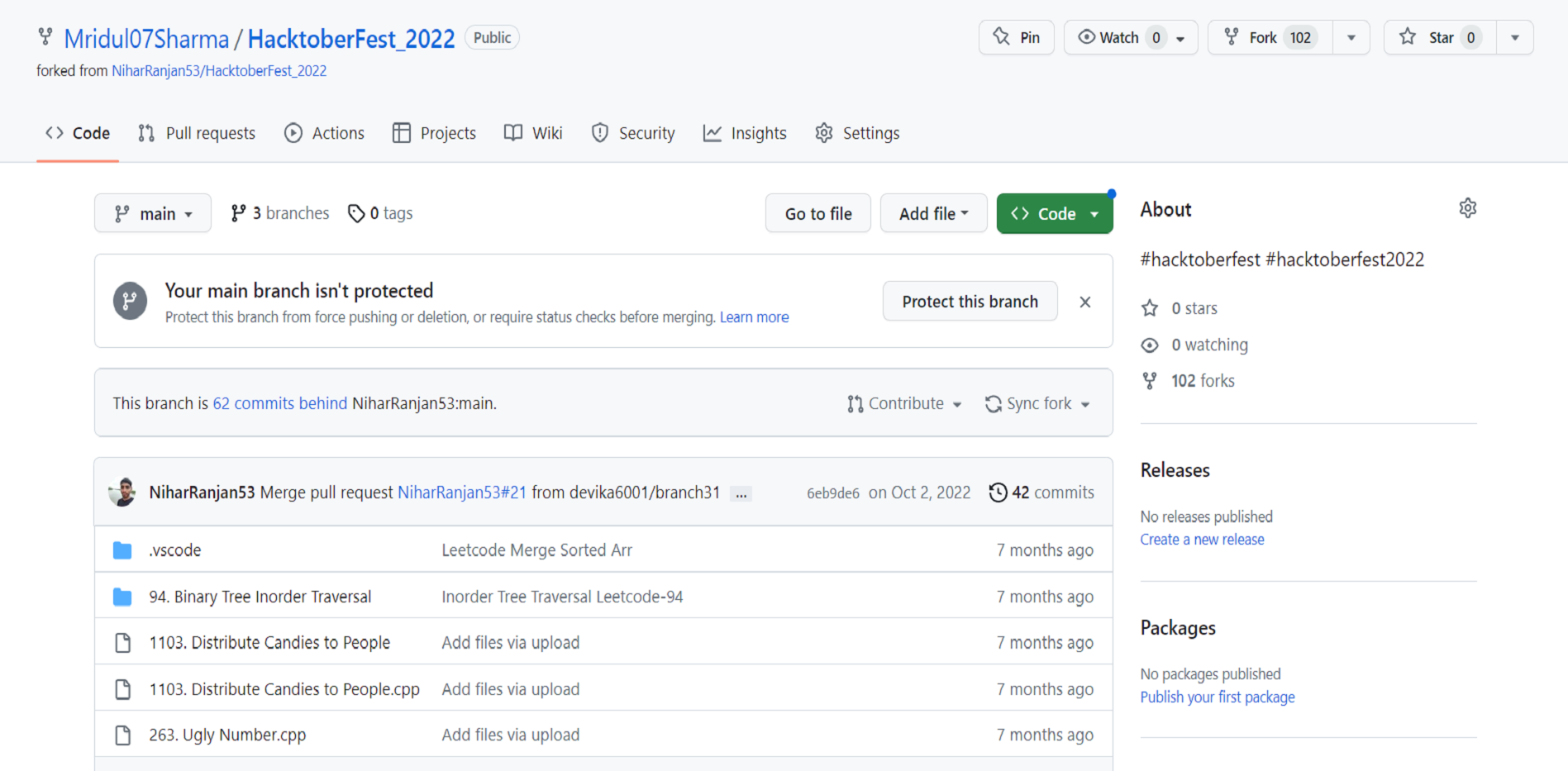Screen dimensions: 1568x771
Task: Expand the Contribute dropdown
Action: click(904, 404)
